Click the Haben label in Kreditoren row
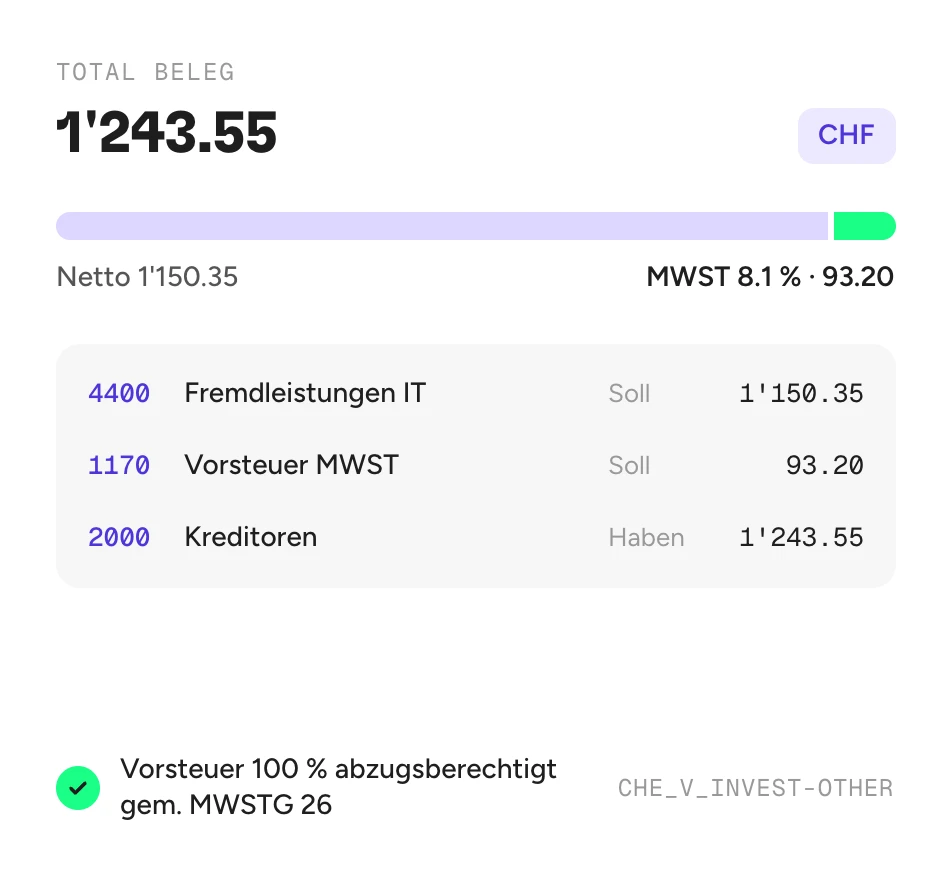 click(647, 537)
